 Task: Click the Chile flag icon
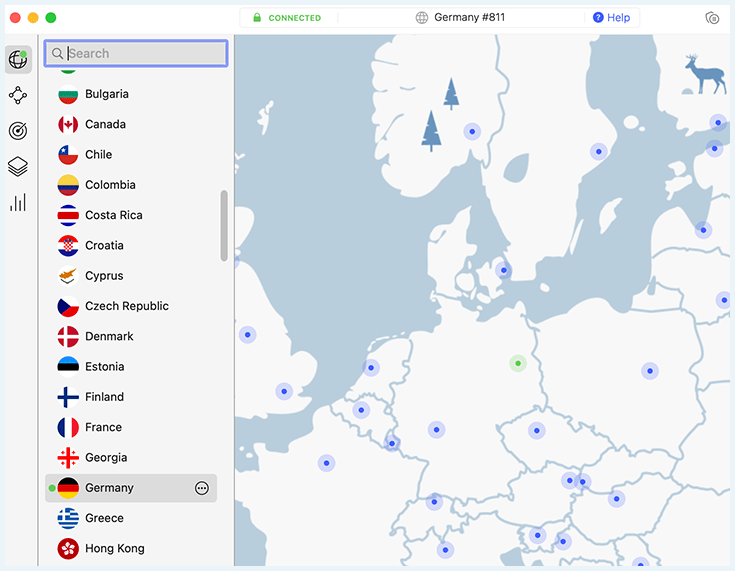point(68,155)
